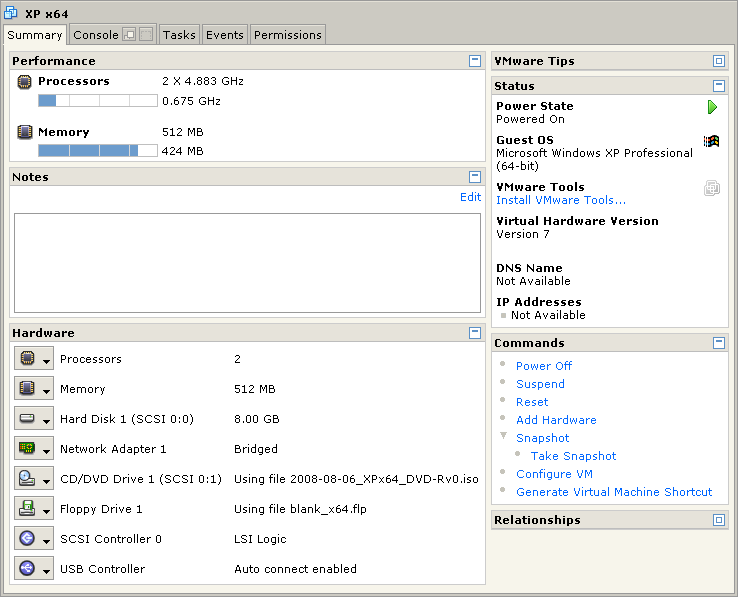Screen dimensions: 738x597
Task: Collapse the Snapshot commands triangle
Action: coord(503,436)
